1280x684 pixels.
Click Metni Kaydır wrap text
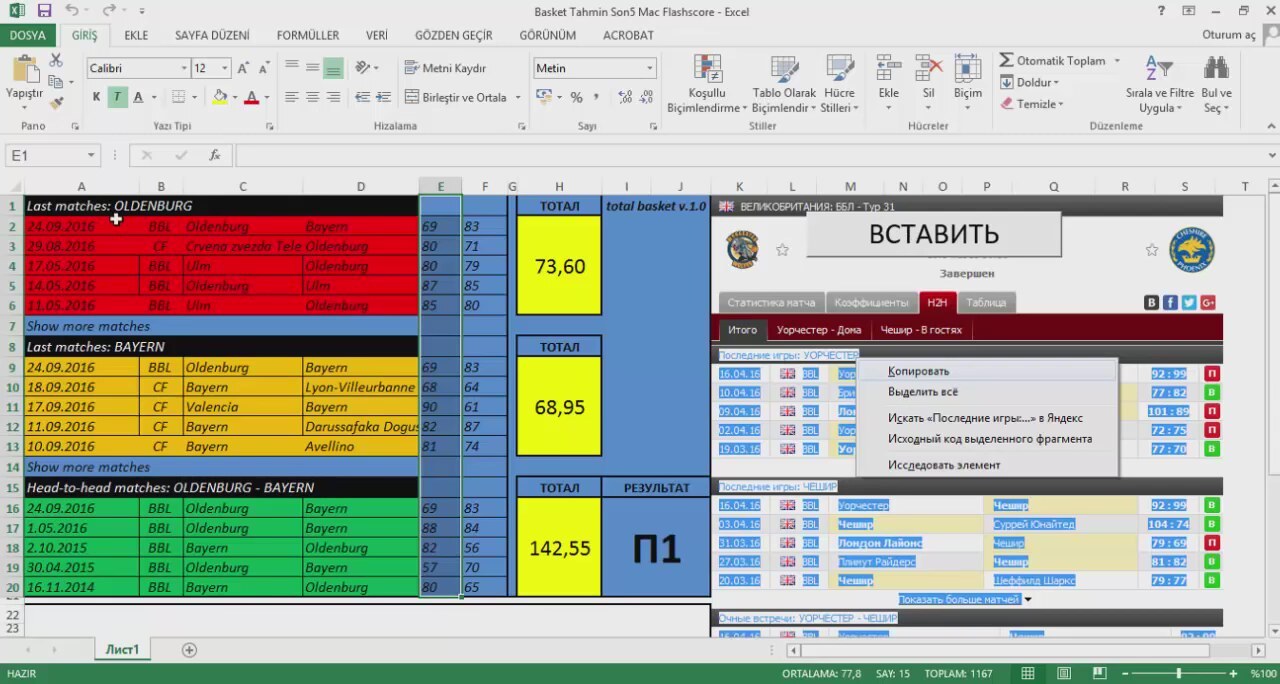point(446,68)
